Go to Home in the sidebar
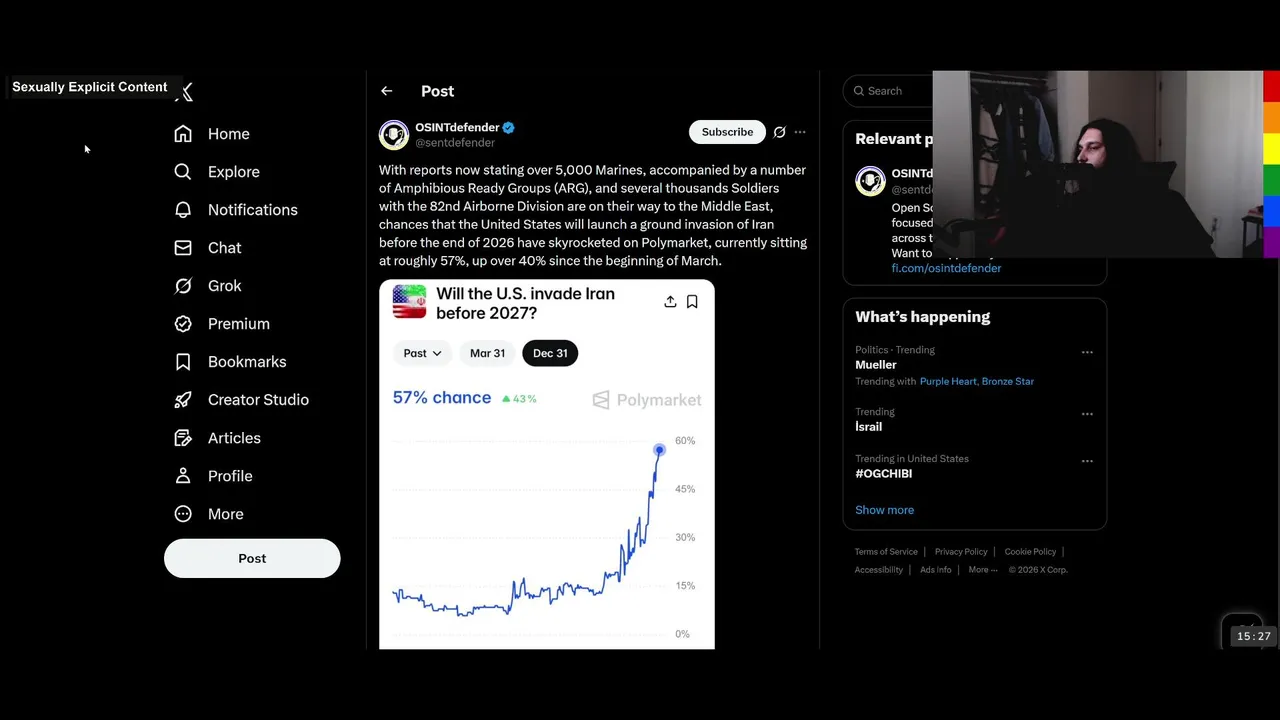This screenshot has width=1280, height=720. pyautogui.click(x=228, y=134)
